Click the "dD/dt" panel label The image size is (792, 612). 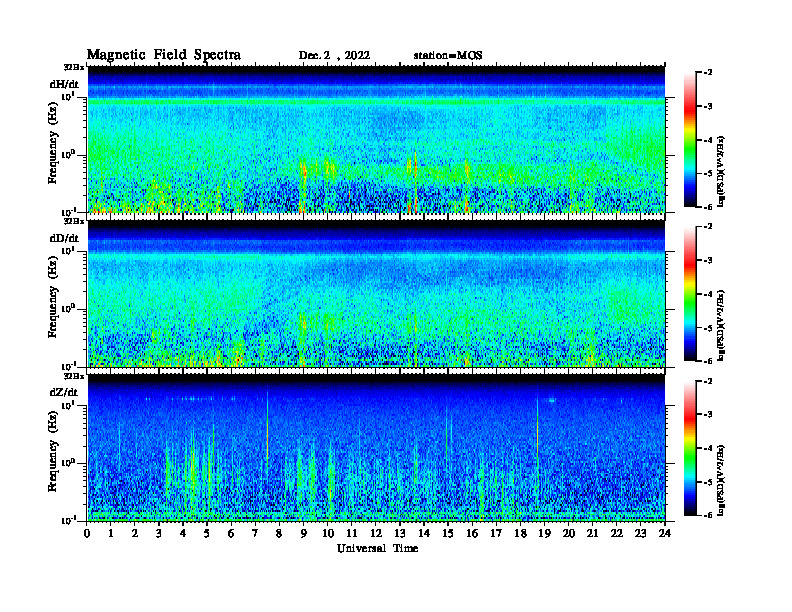(x=64, y=238)
